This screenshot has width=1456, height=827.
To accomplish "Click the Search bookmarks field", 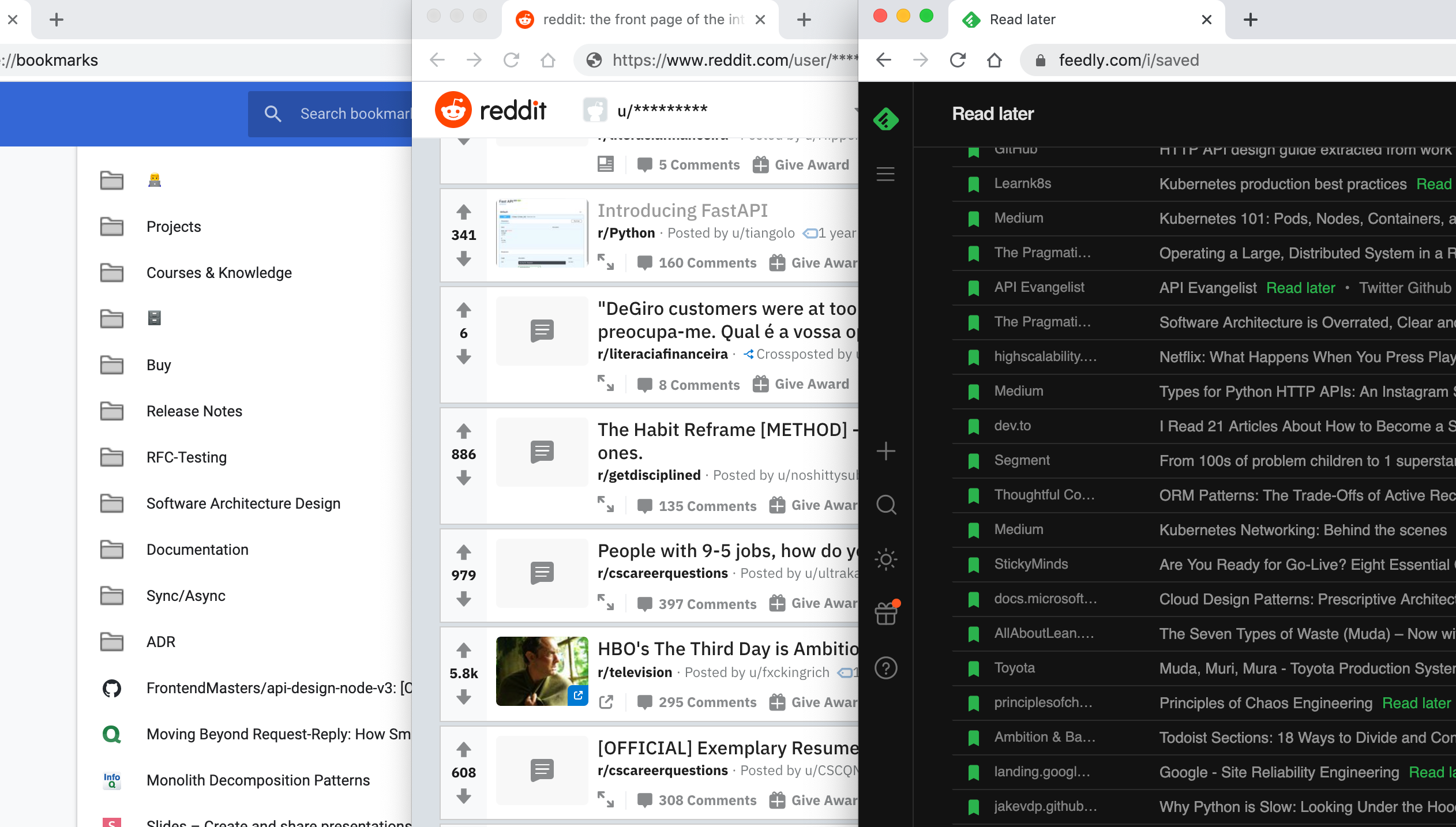I will pyautogui.click(x=330, y=114).
